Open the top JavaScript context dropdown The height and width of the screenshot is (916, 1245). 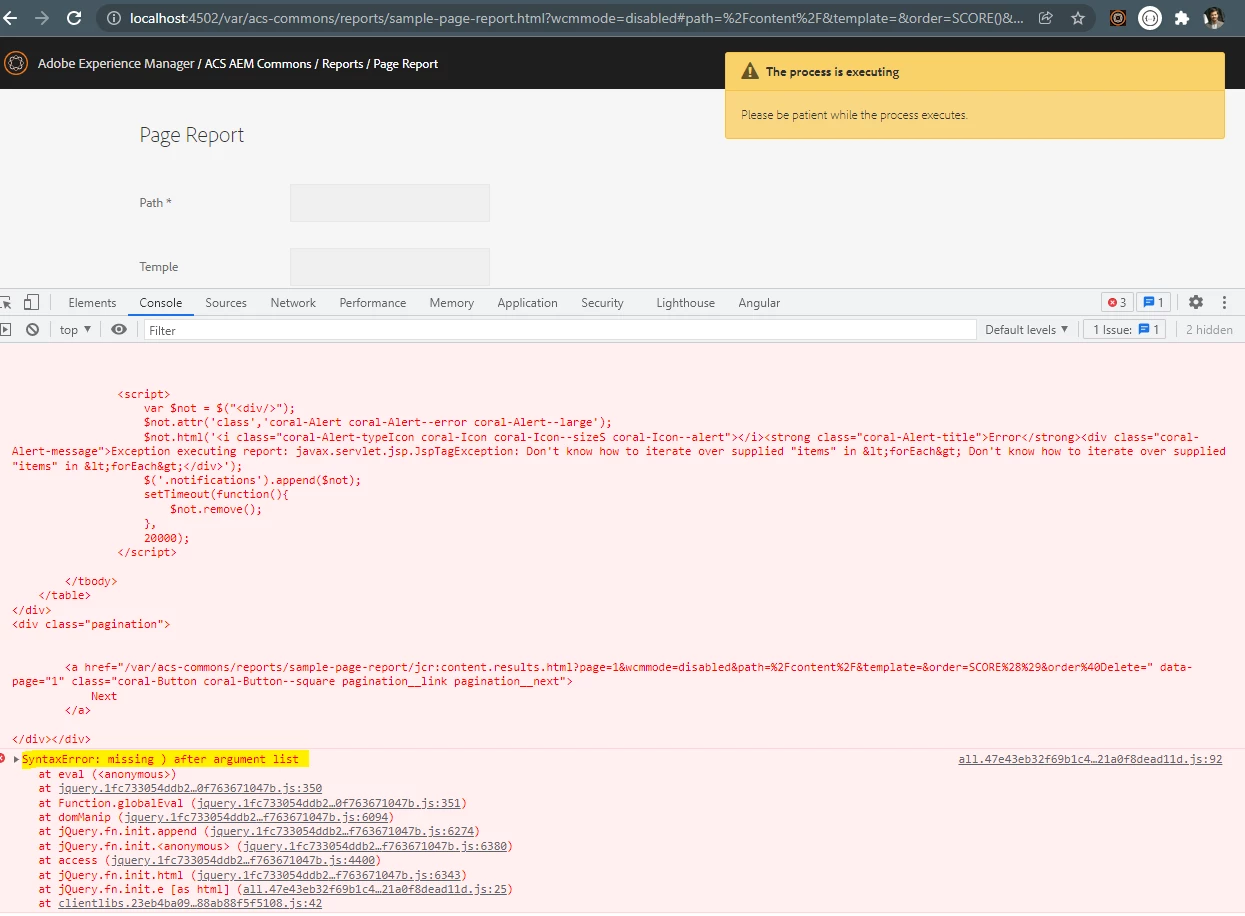point(75,329)
